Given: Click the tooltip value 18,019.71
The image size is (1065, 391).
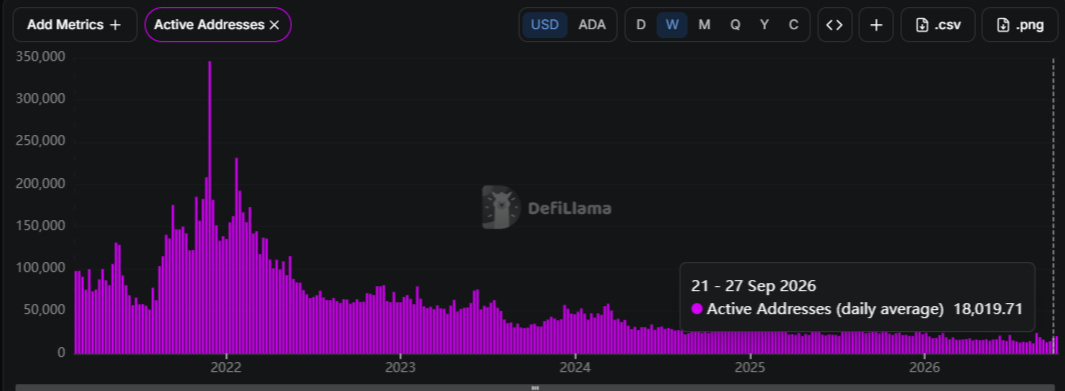Looking at the screenshot, I should point(988,309).
